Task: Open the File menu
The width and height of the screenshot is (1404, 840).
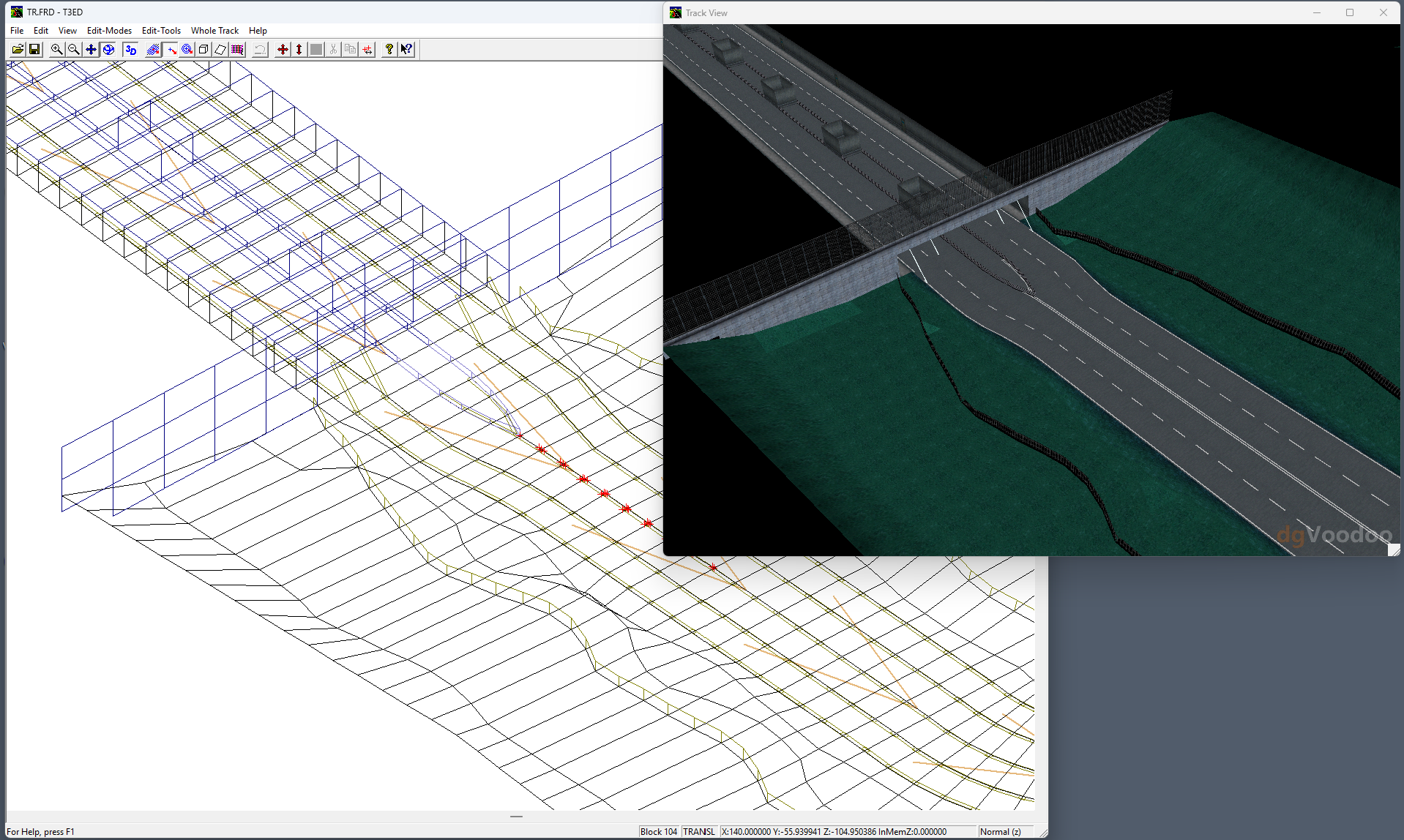Action: 17,31
